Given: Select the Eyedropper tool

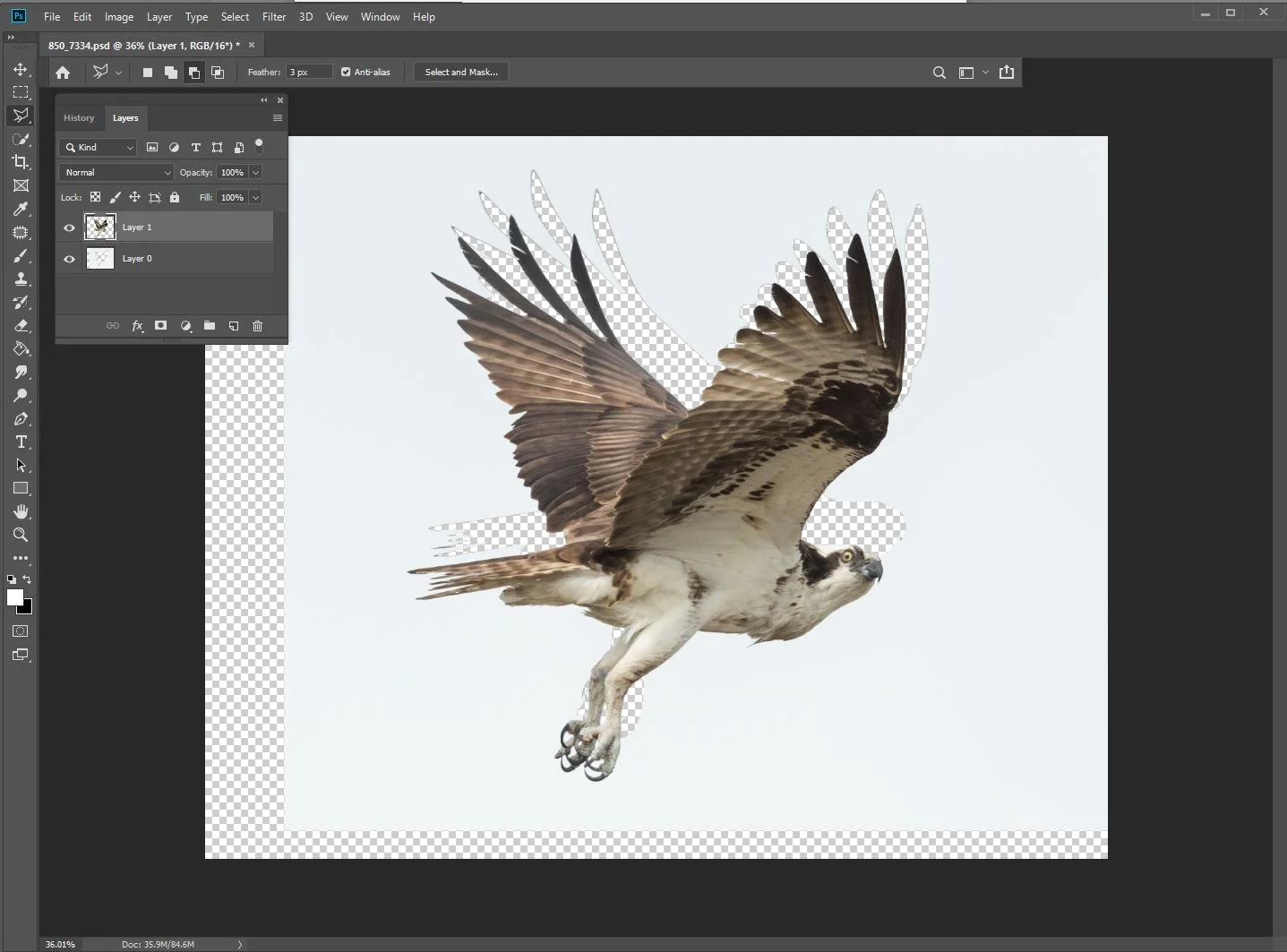Looking at the screenshot, I should point(21,209).
